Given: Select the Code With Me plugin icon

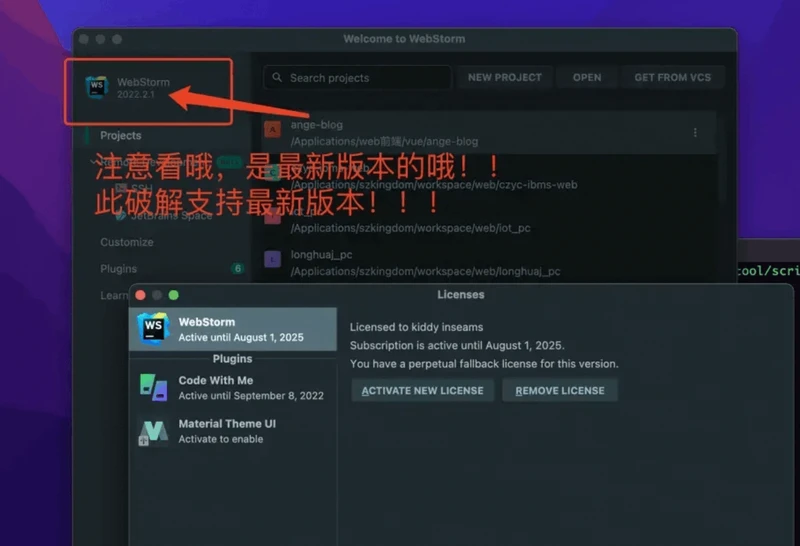Looking at the screenshot, I should click(x=154, y=388).
